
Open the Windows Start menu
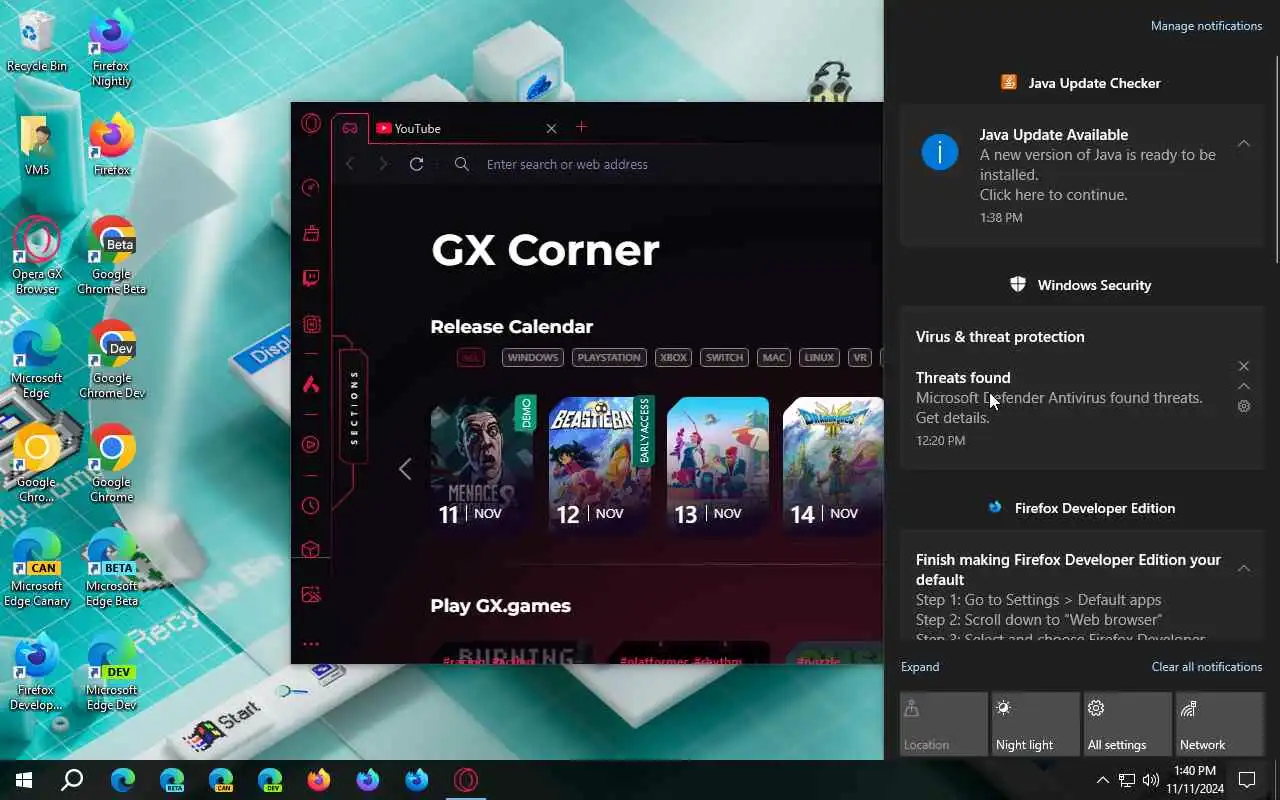click(x=24, y=780)
